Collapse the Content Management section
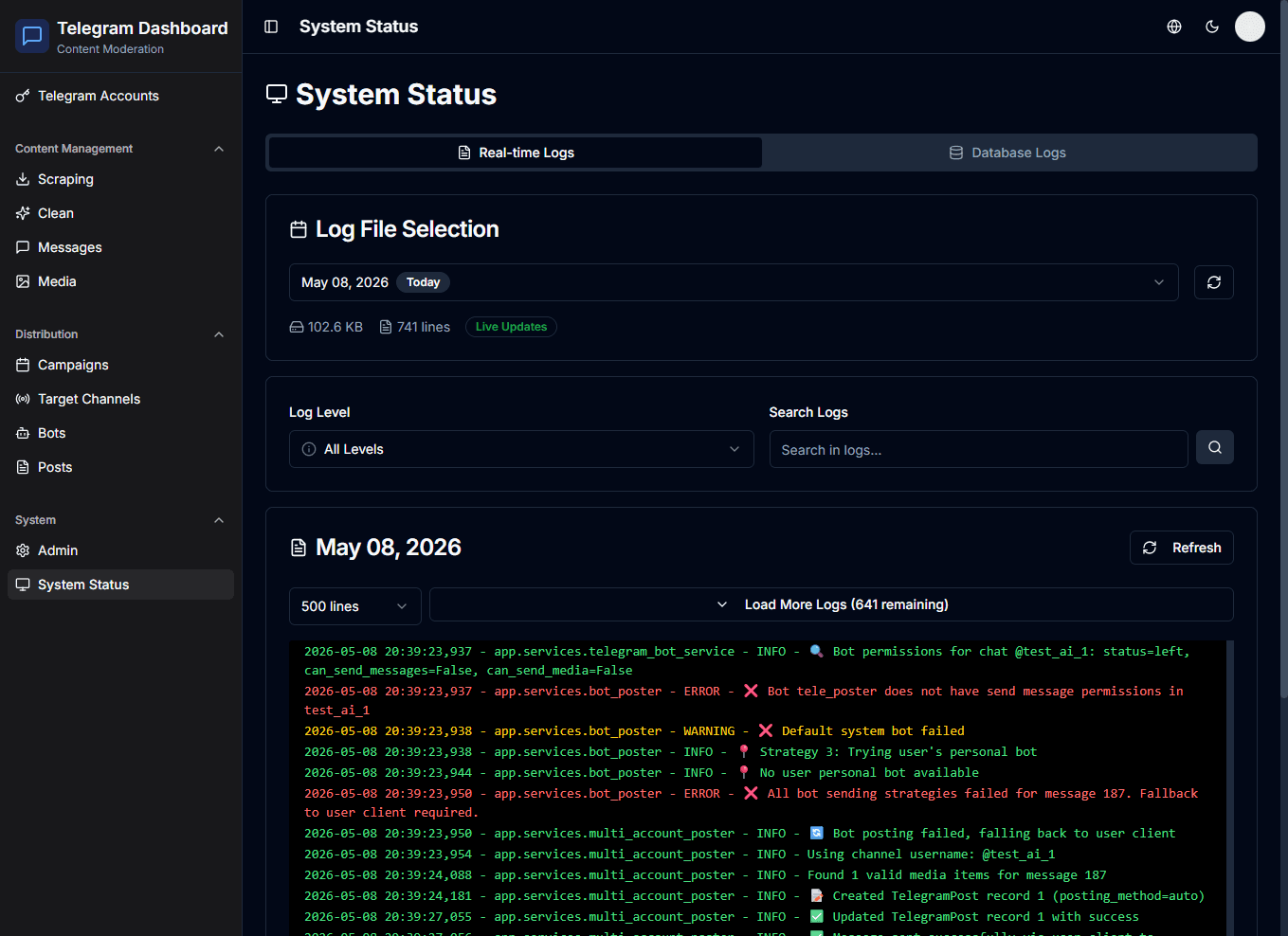This screenshot has height=936, width=1288. click(219, 149)
